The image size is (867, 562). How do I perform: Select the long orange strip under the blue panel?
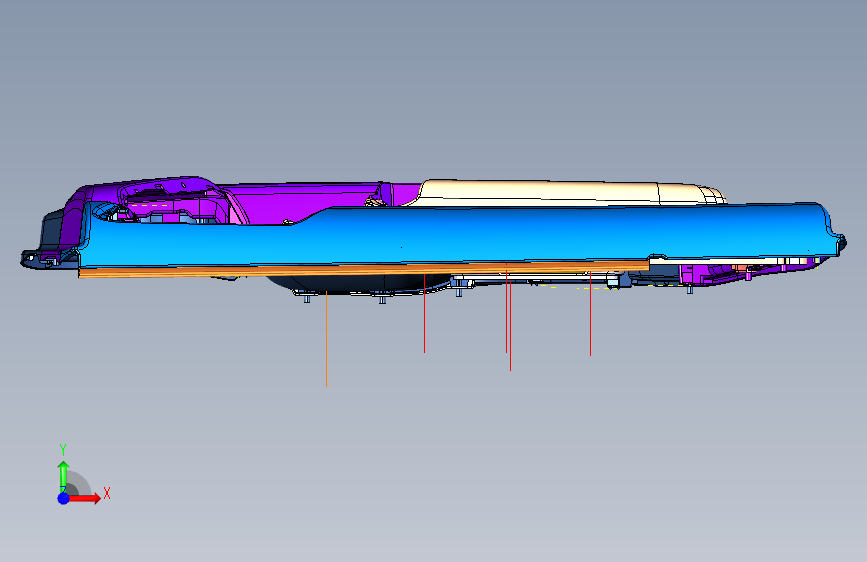(364, 269)
